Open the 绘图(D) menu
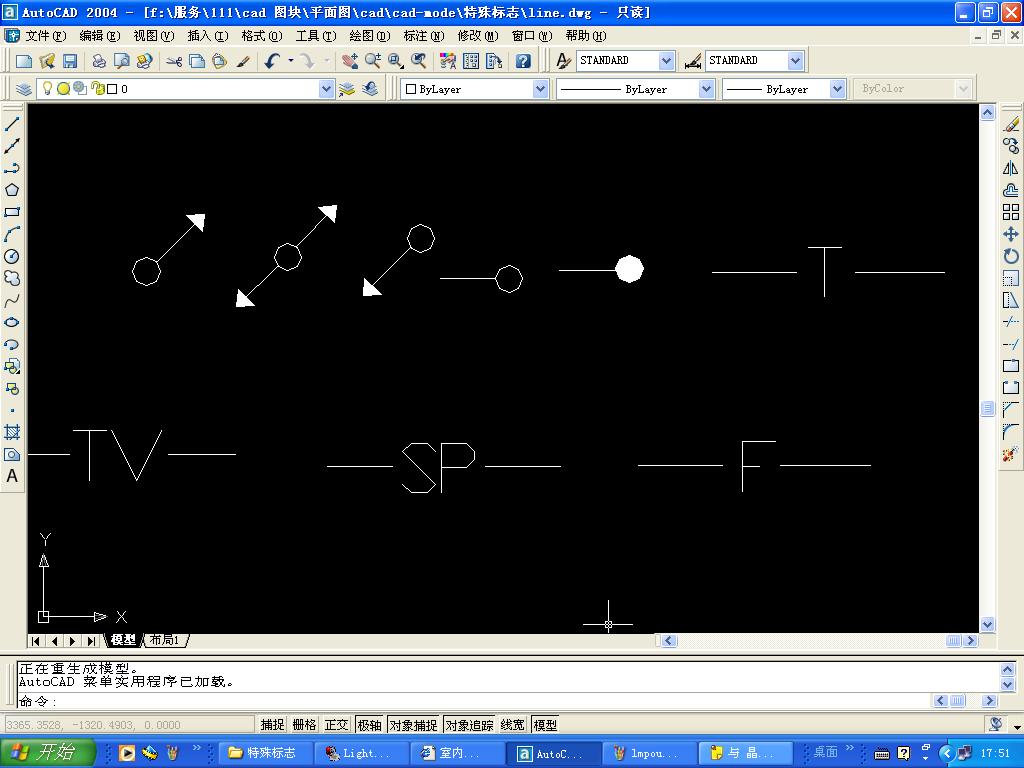1024x768 pixels. [x=370, y=36]
